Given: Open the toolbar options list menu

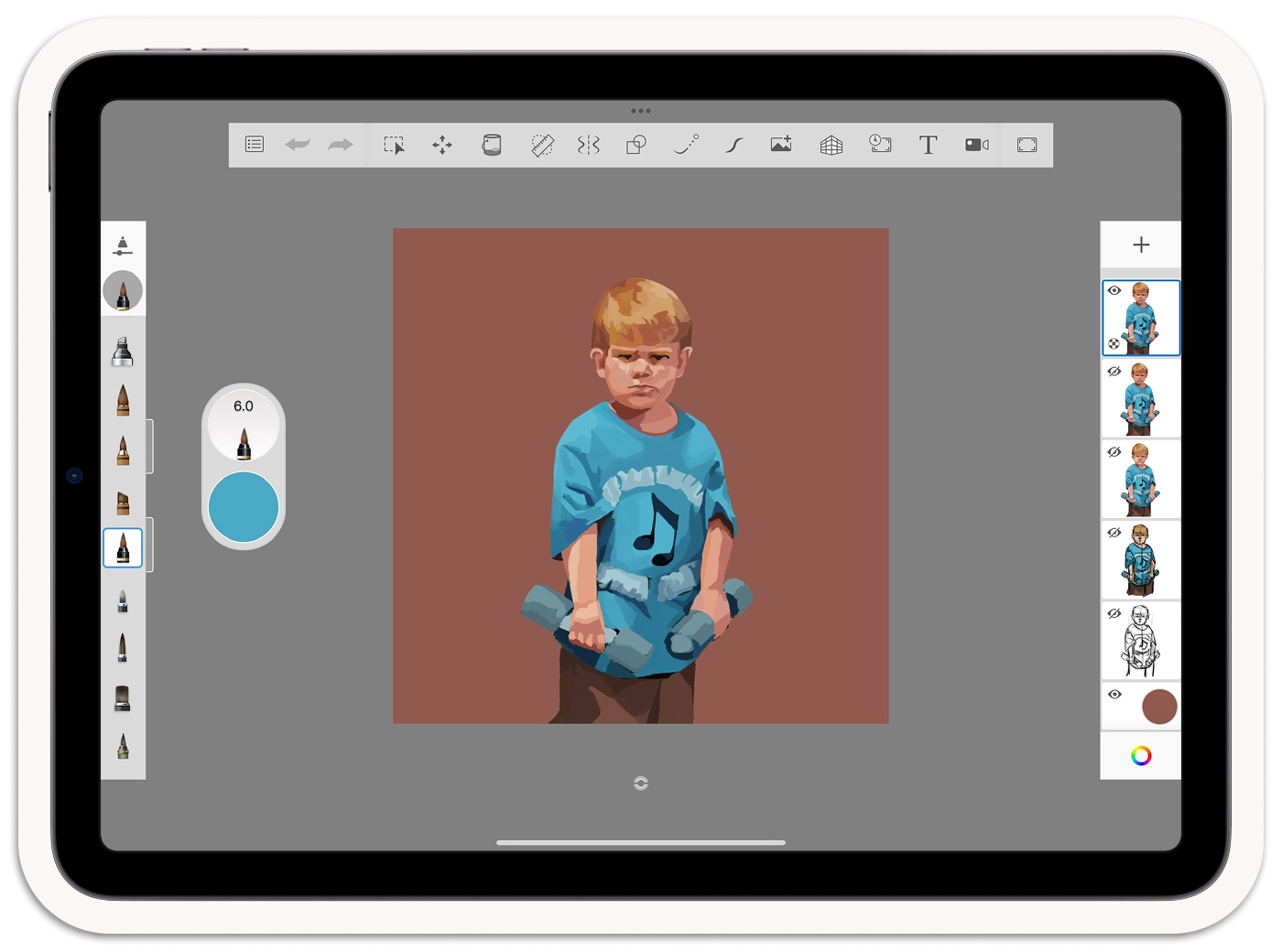Looking at the screenshot, I should tap(254, 144).
